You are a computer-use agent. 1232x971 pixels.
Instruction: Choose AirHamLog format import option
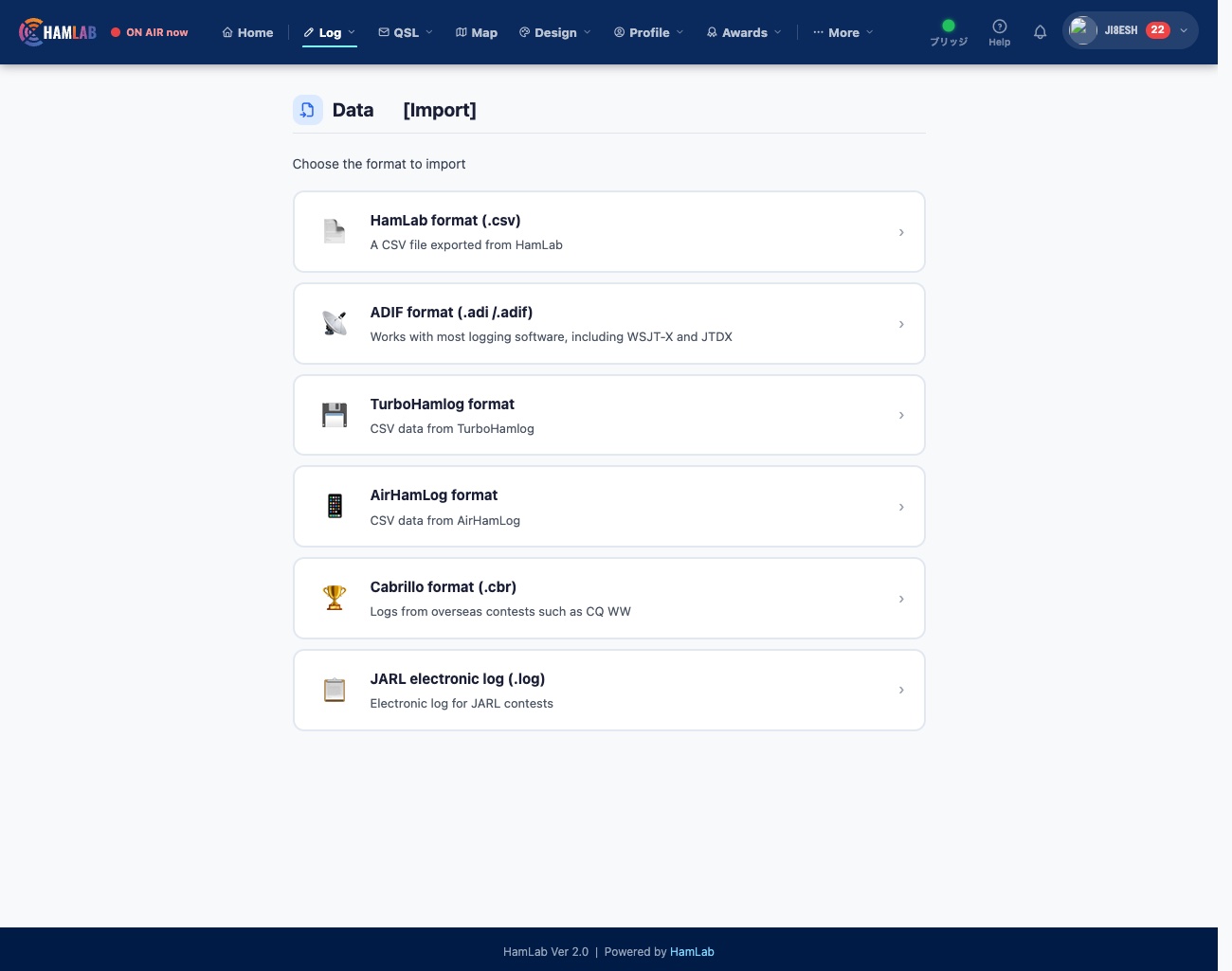click(x=609, y=507)
